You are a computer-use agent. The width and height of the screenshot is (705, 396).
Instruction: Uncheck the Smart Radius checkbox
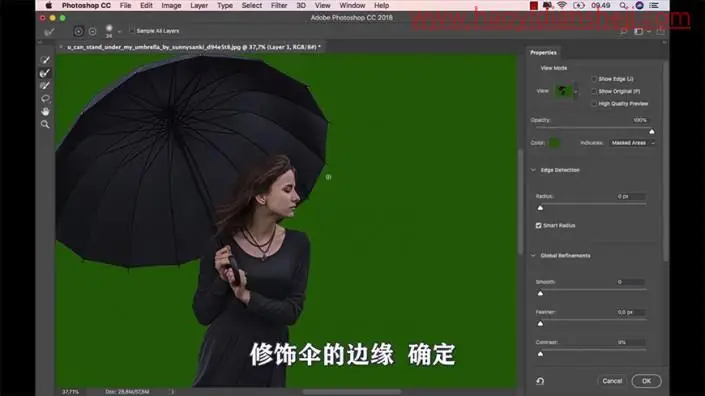[x=538, y=226]
